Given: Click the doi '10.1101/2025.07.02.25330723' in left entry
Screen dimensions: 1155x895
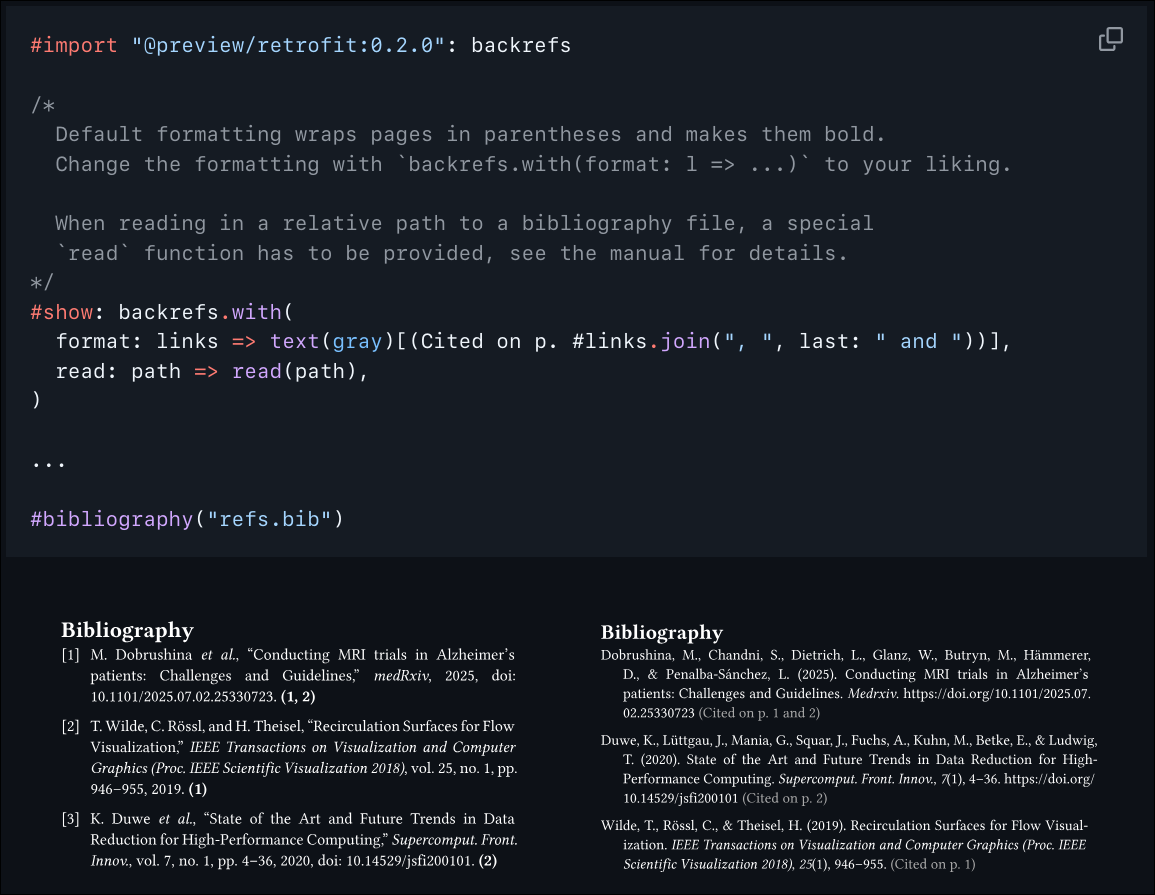Looking at the screenshot, I should coord(183,697).
